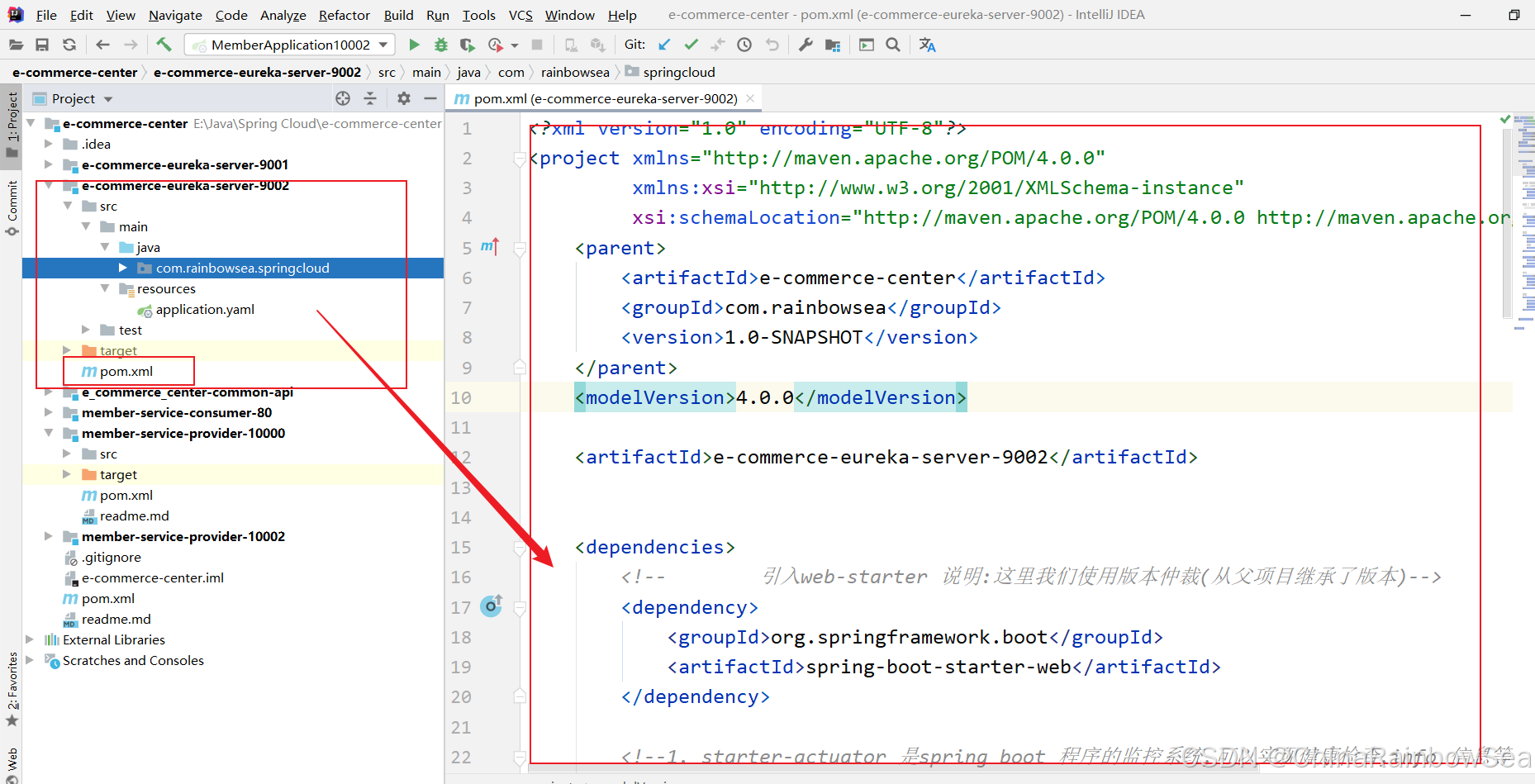Expand the External Libraries node
This screenshot has height=784, width=1535.
tap(31, 639)
